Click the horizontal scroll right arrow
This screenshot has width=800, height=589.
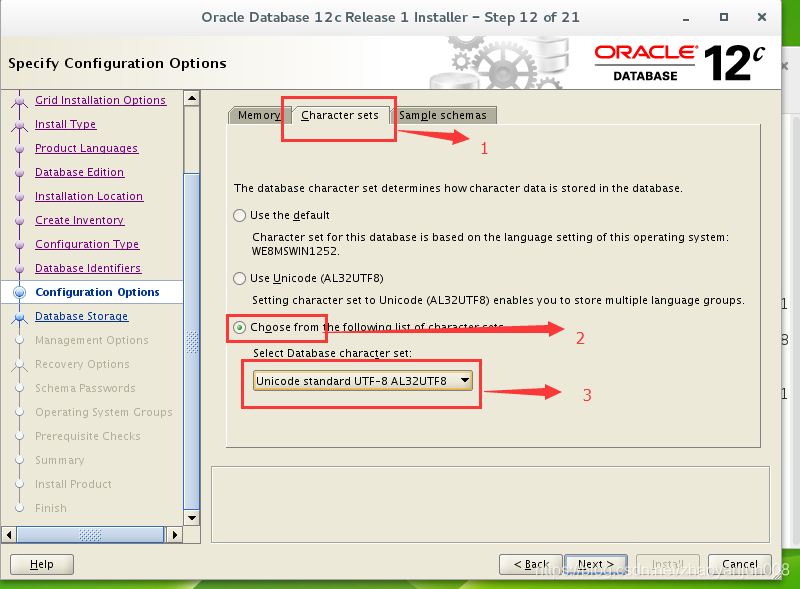tap(174, 535)
